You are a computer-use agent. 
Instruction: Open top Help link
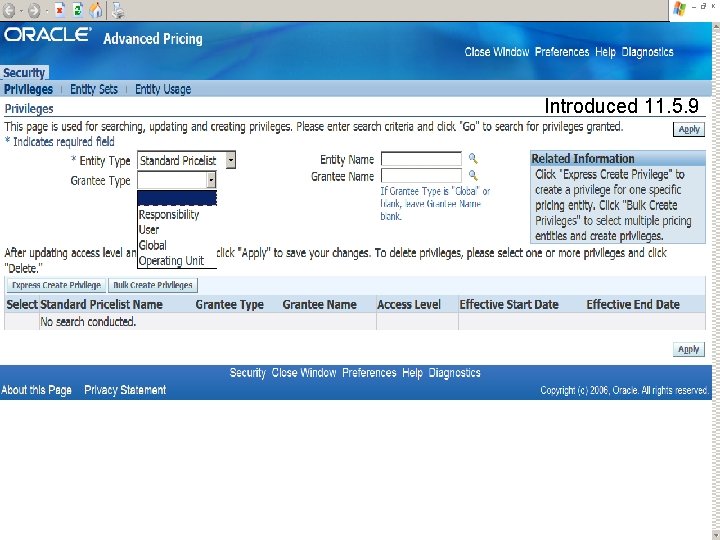pos(605,52)
